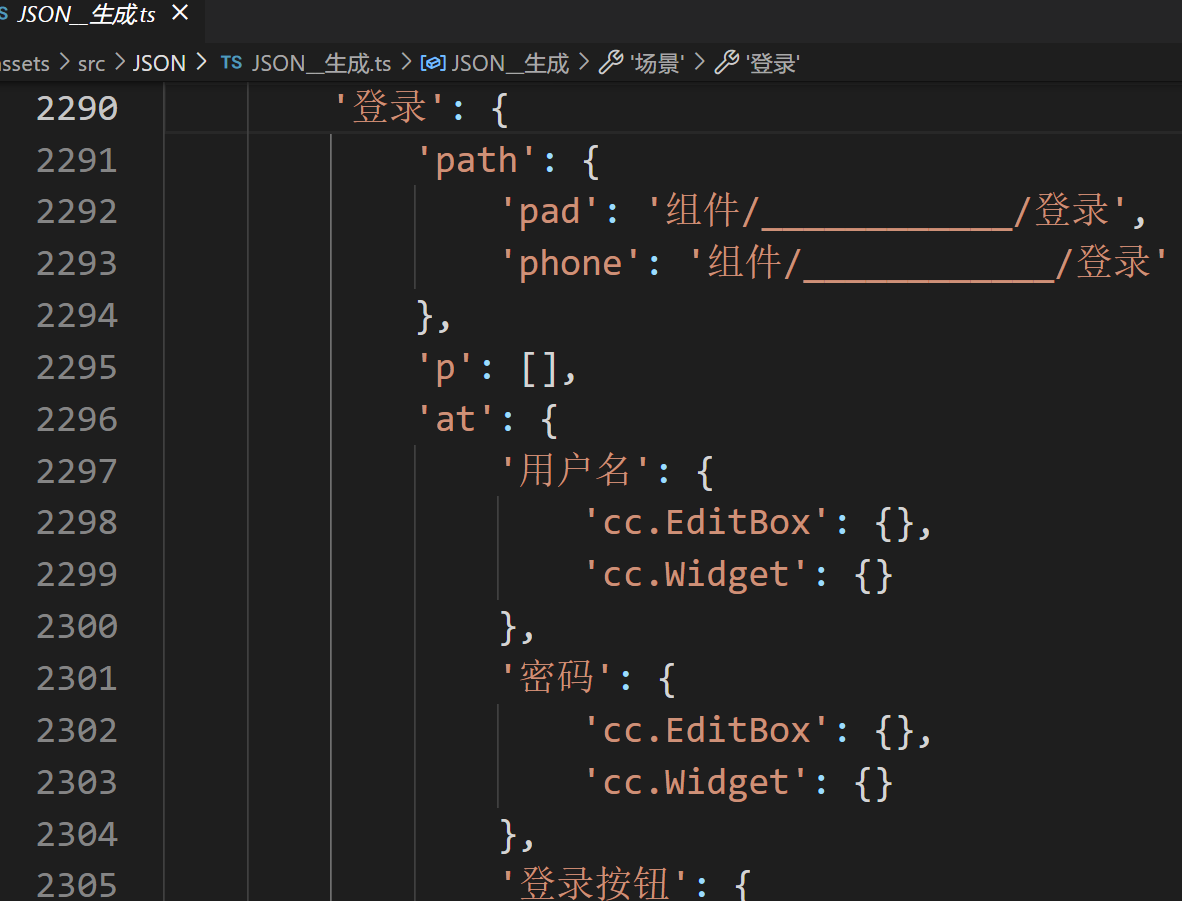Open the src folder breadcrumb
Screen dimensions: 1182x901
[x=91, y=63]
